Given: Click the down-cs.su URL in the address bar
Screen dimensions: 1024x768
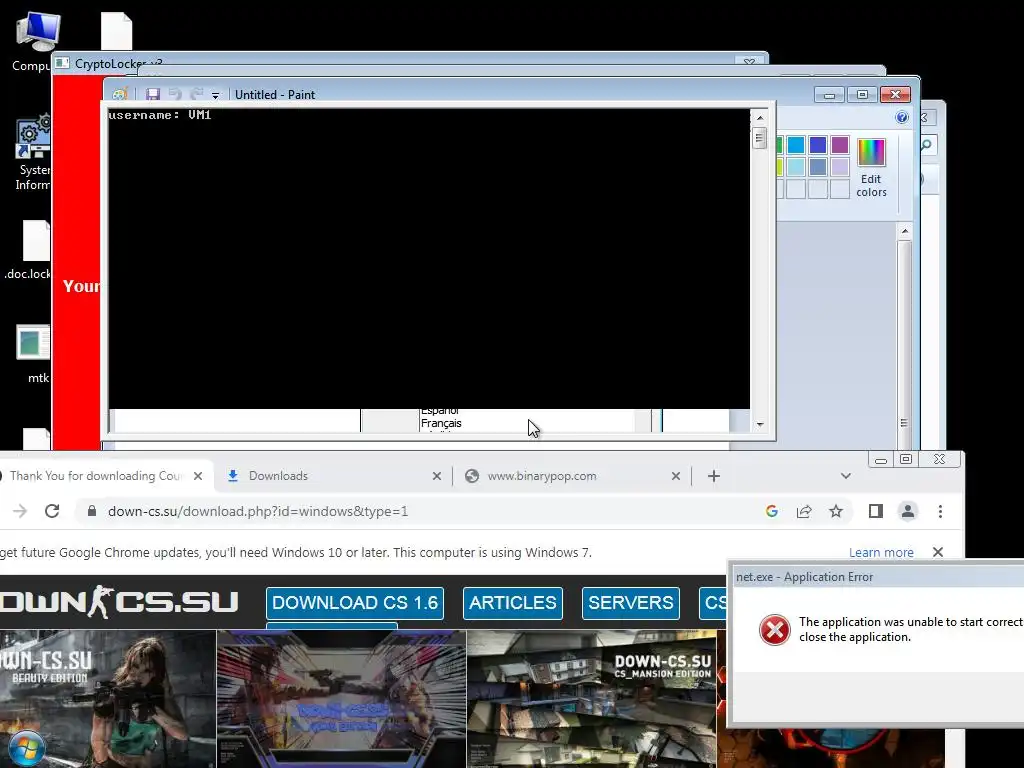Looking at the screenshot, I should tap(258, 511).
